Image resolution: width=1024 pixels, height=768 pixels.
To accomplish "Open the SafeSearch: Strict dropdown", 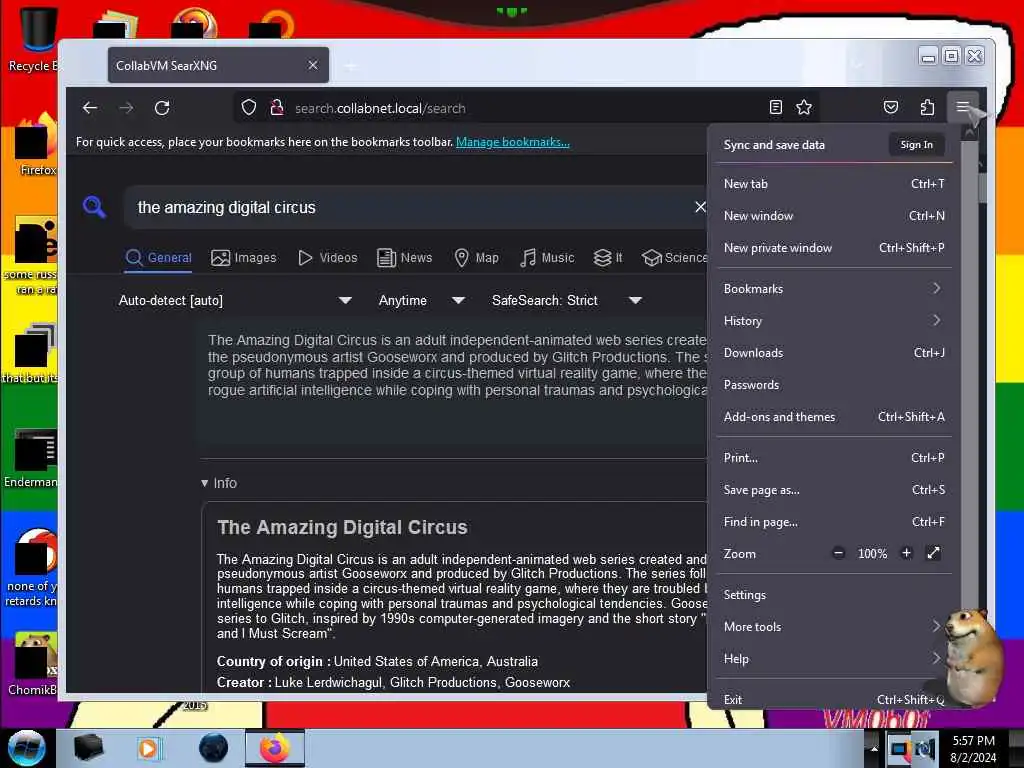I will (567, 300).
